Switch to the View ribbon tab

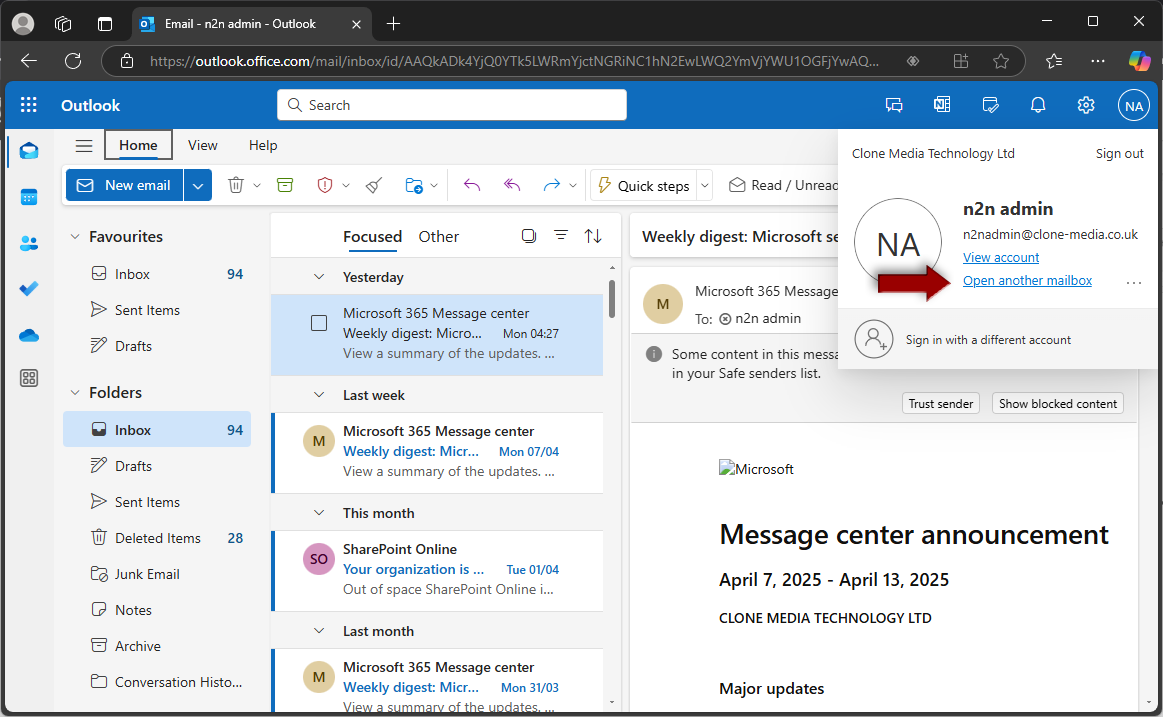click(202, 145)
